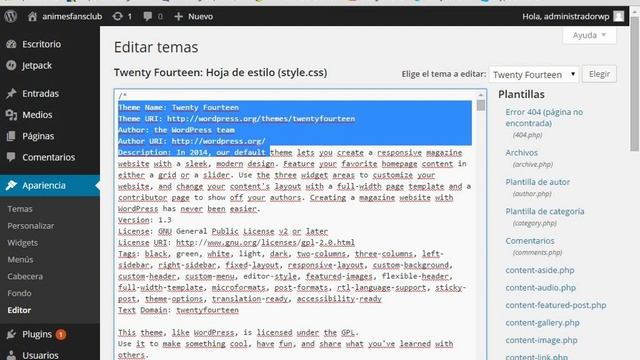The height and width of the screenshot is (360, 640).
Task: Open Plantilla de categoría template
Action: click(545, 211)
